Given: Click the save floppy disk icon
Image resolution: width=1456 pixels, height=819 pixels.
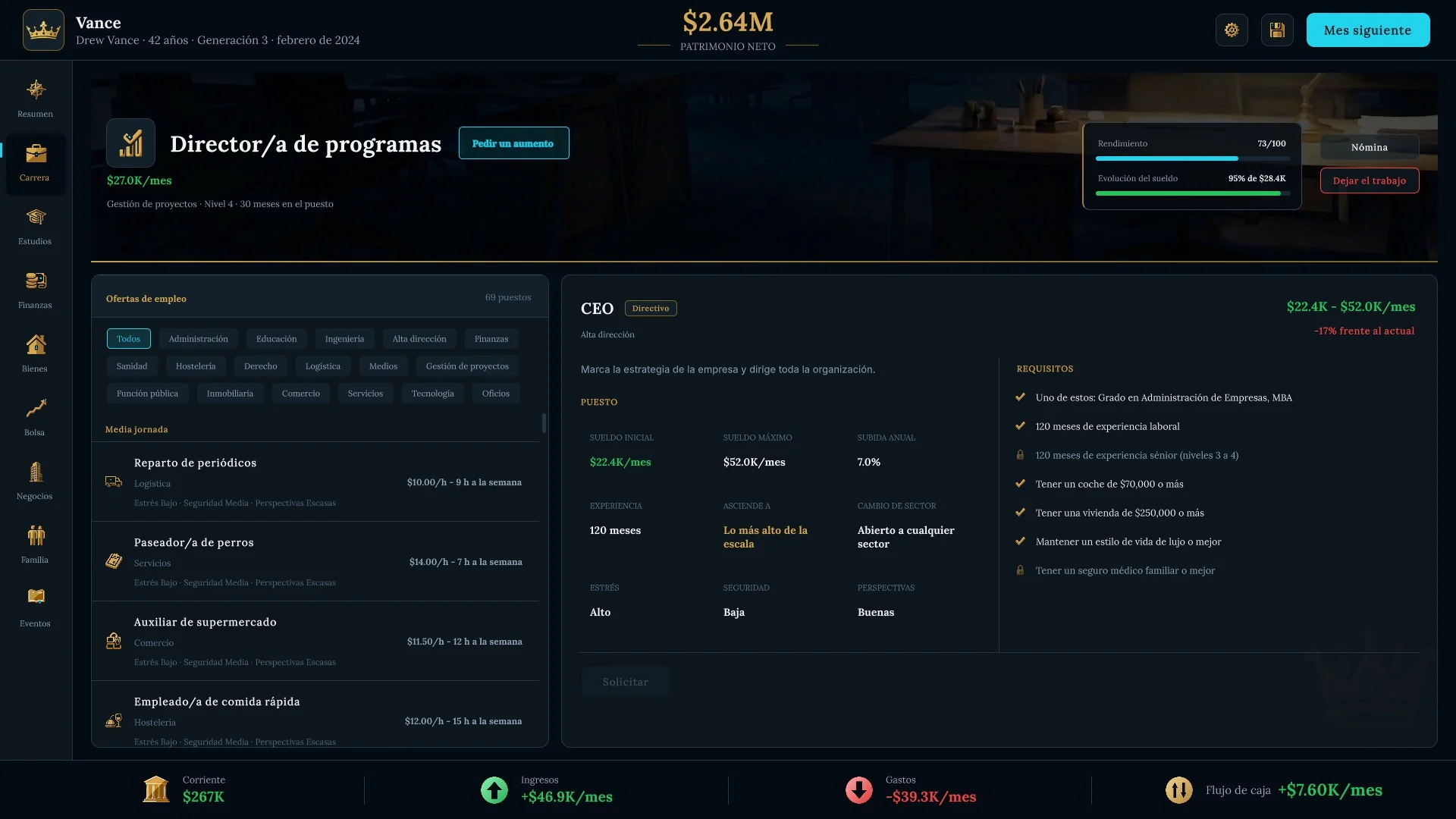Looking at the screenshot, I should (x=1277, y=30).
